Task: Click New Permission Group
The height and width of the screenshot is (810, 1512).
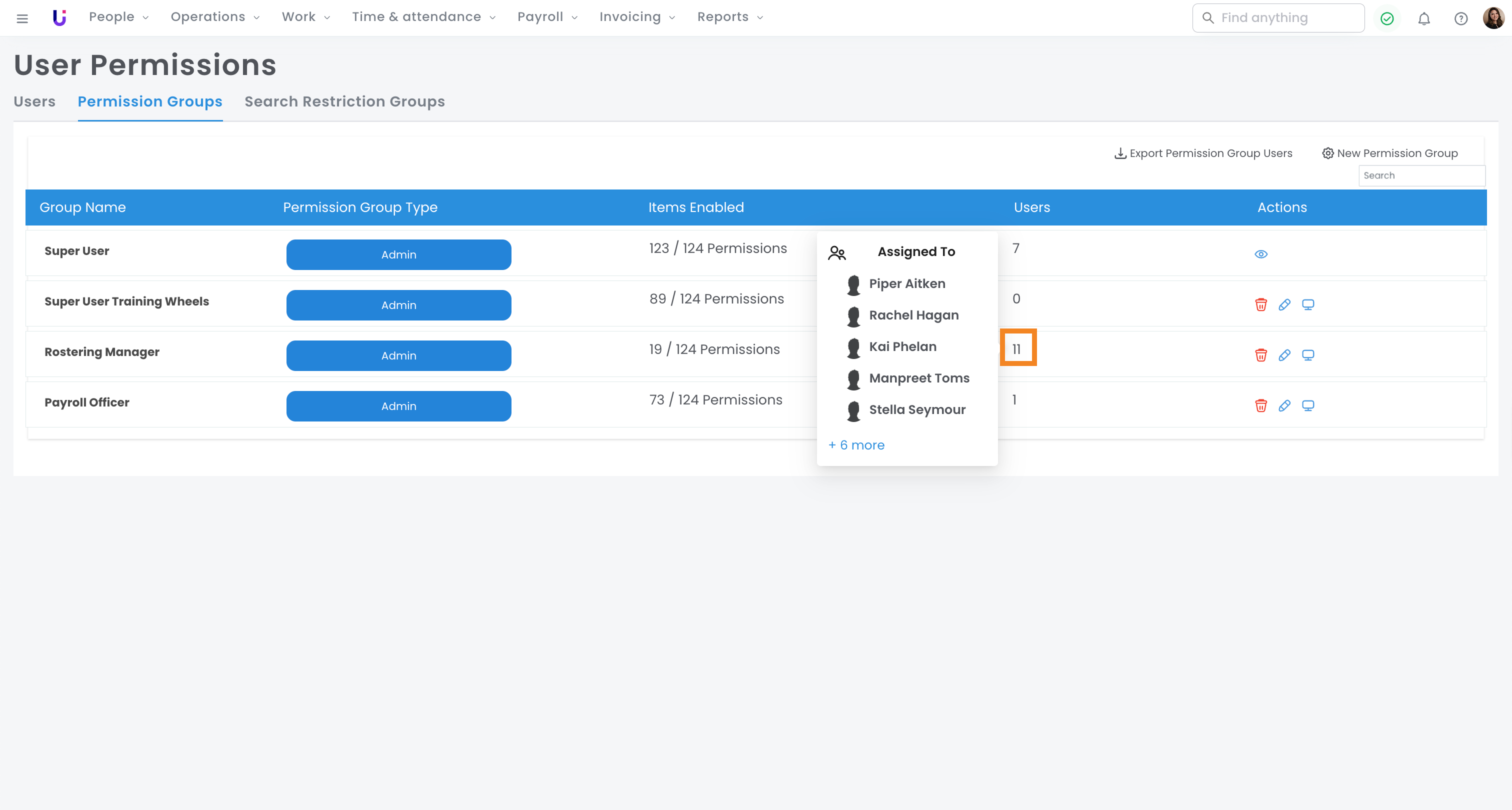Action: (1389, 153)
